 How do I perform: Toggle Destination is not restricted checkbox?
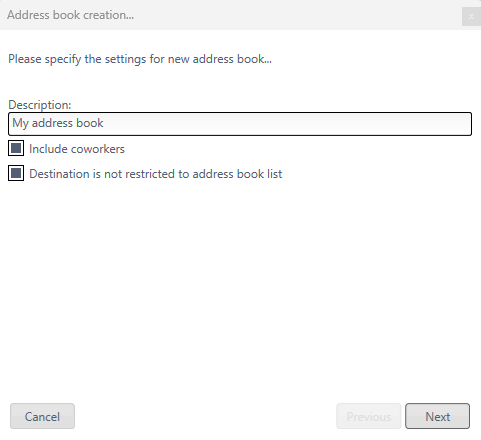point(16,173)
